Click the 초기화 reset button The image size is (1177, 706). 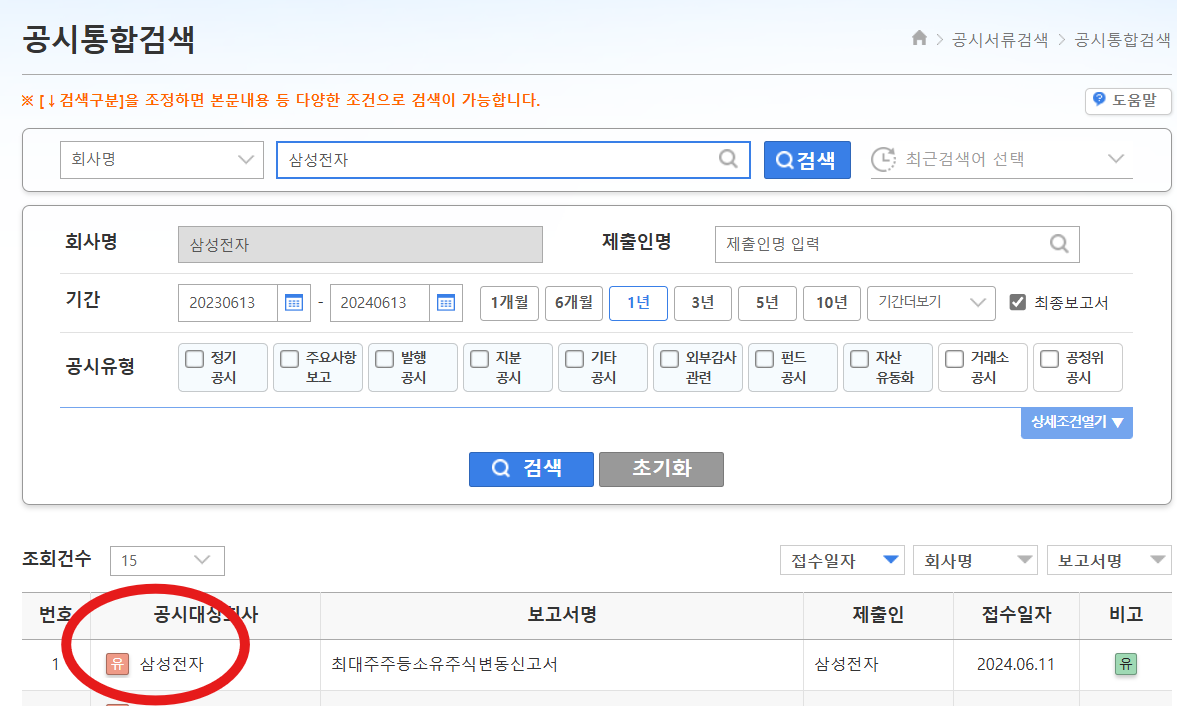click(x=660, y=469)
